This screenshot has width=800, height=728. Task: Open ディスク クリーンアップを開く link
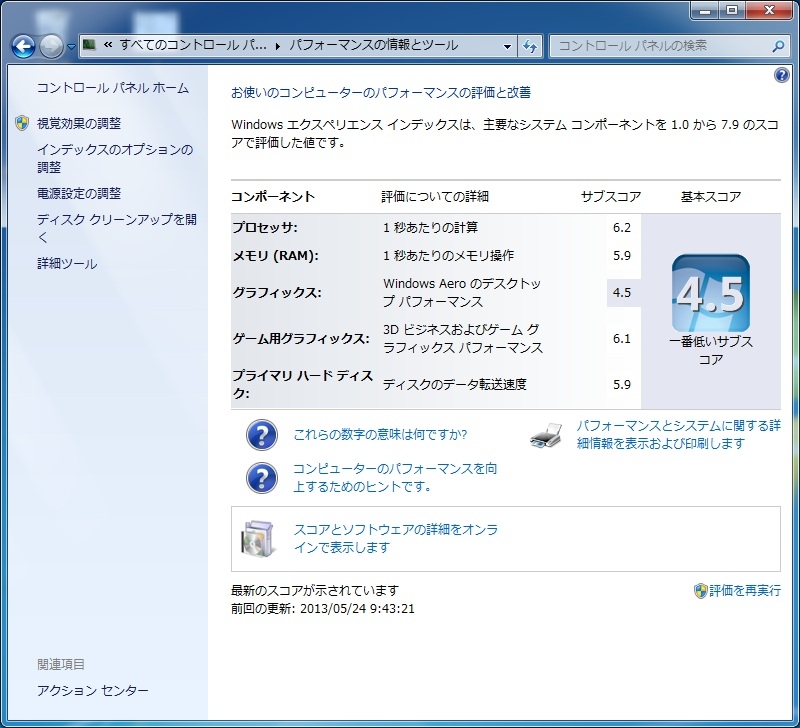point(116,228)
